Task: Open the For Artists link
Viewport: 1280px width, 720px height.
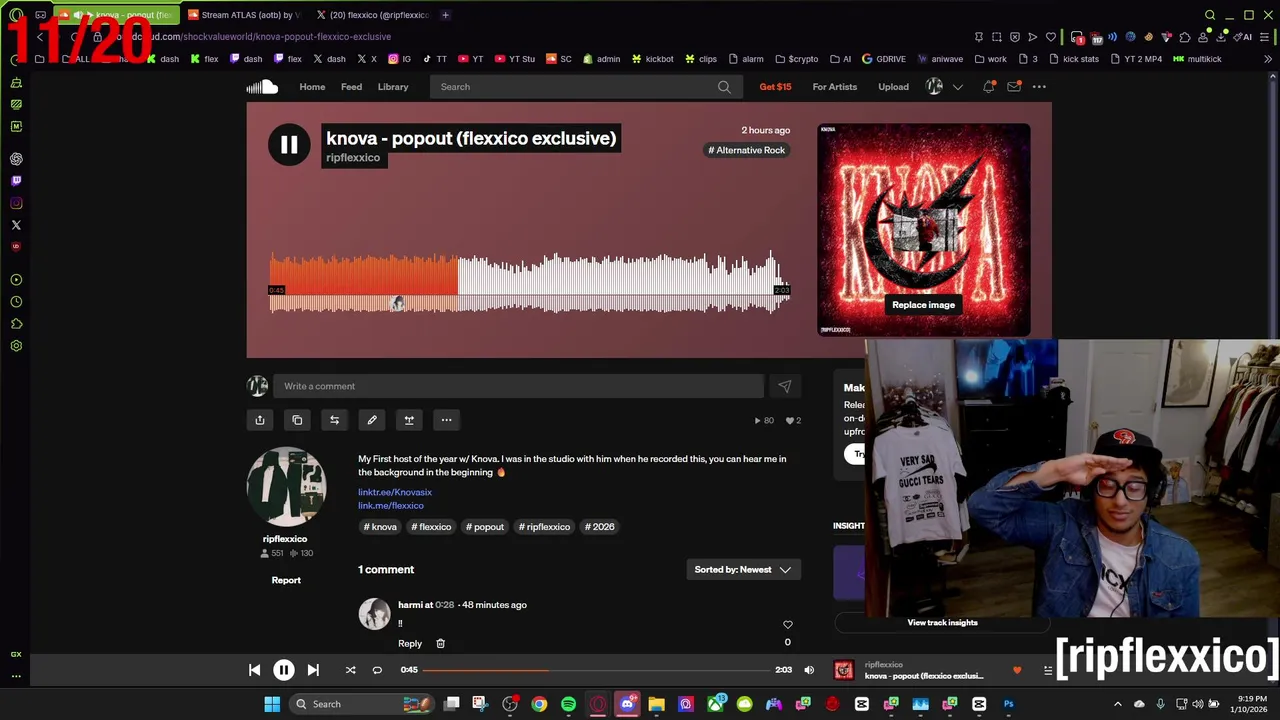Action: pos(835,87)
